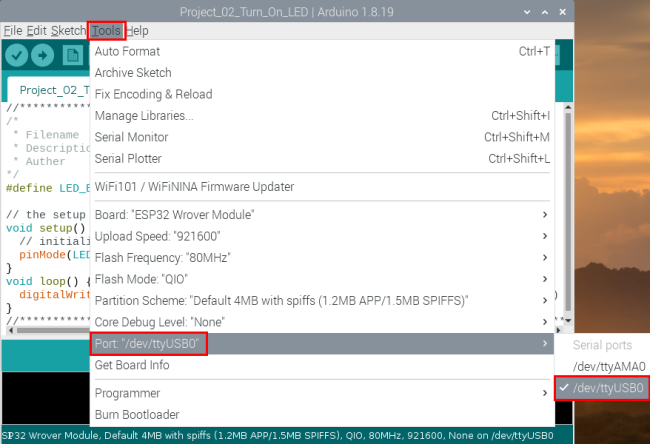Click the scroll up arrow in editor

click(568, 107)
